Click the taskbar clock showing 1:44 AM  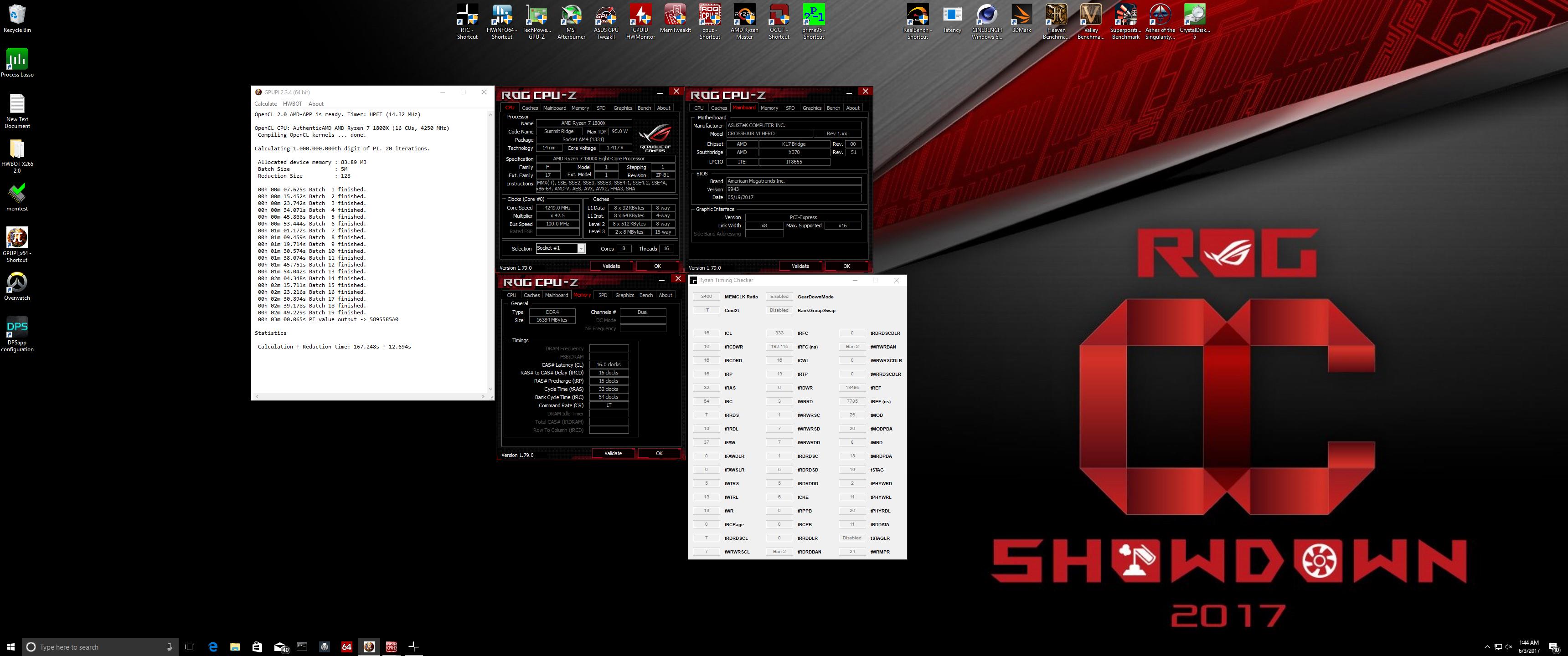[1529, 647]
